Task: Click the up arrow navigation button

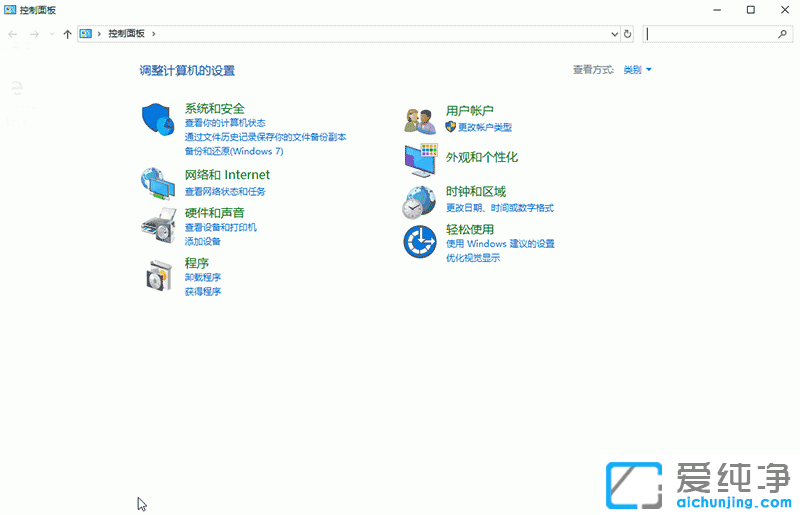Action: coord(67,34)
